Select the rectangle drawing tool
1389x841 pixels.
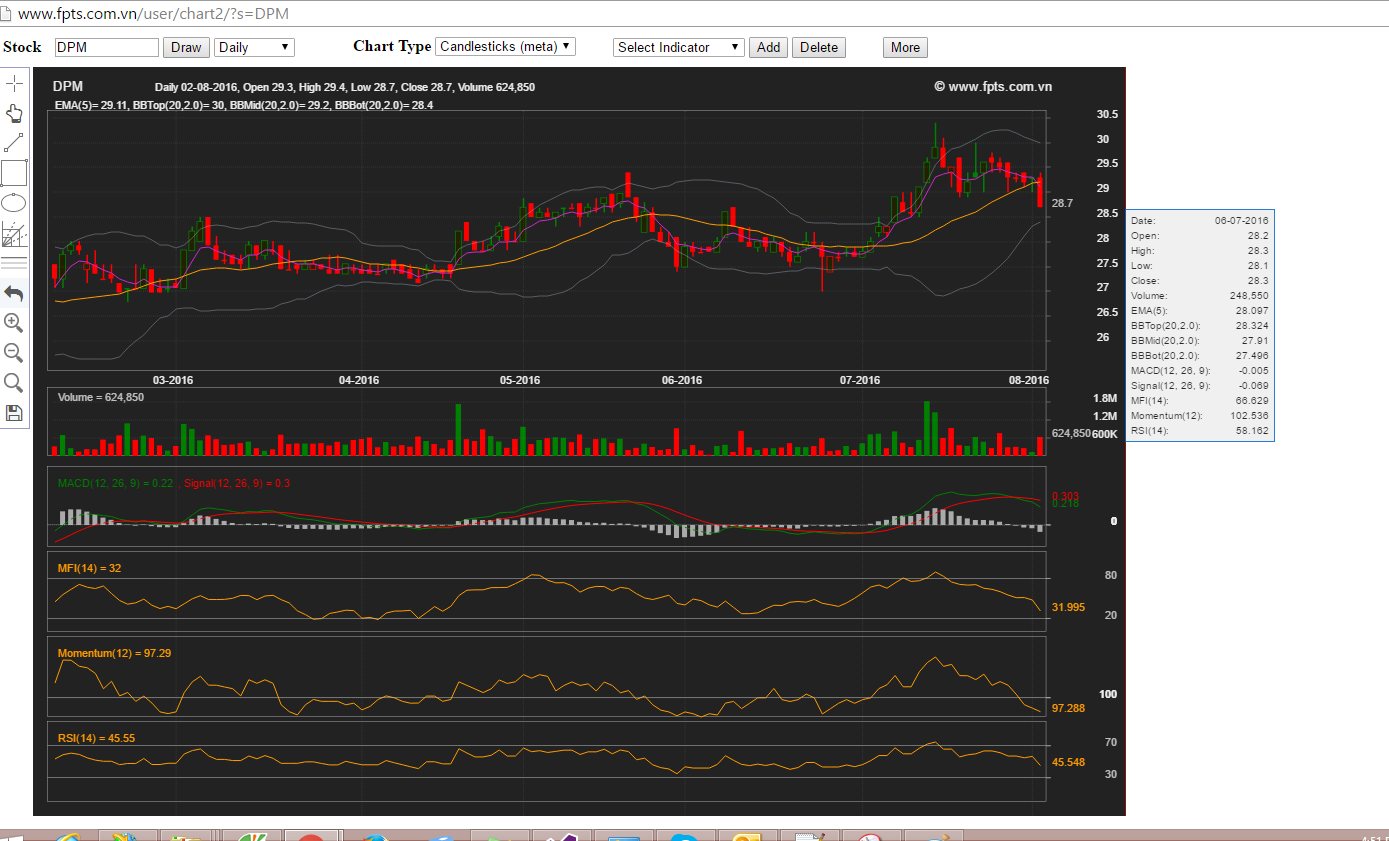[x=14, y=173]
